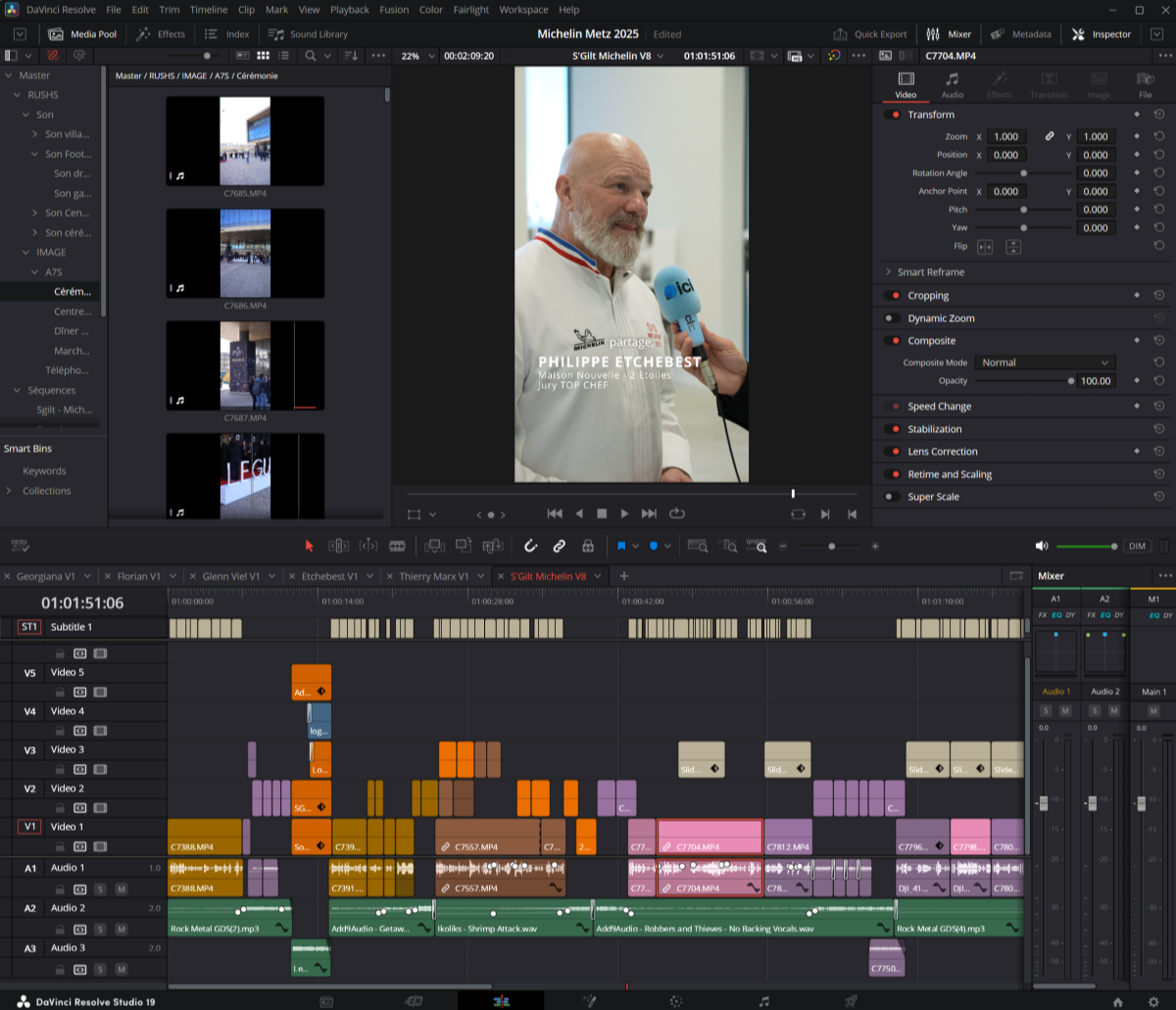
Task: Enable the Super Scale switch
Action: 892,496
